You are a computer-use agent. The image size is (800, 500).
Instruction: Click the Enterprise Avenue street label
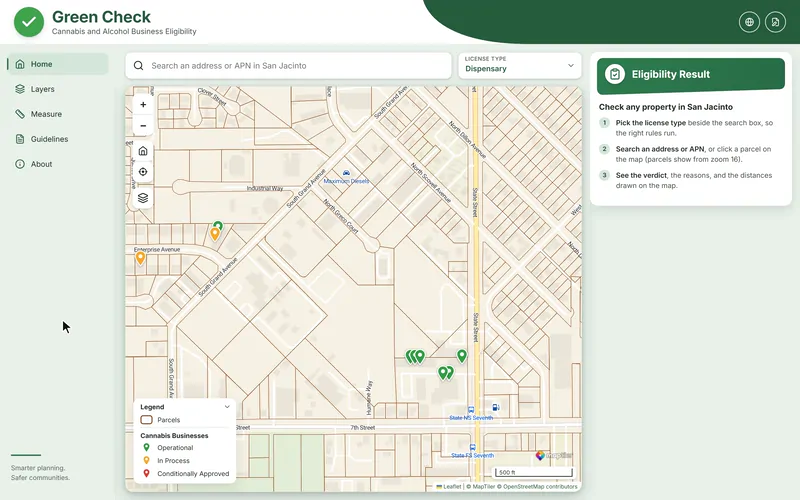[x=157, y=249]
